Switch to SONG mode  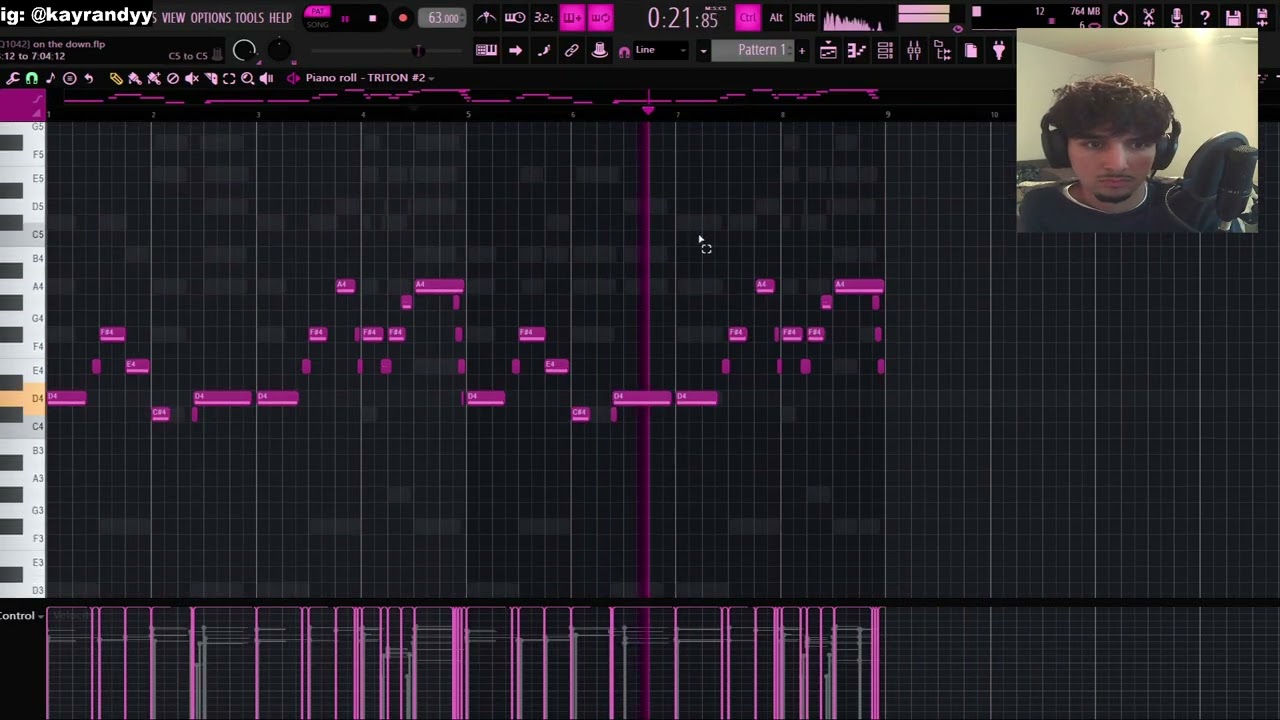(x=318, y=24)
